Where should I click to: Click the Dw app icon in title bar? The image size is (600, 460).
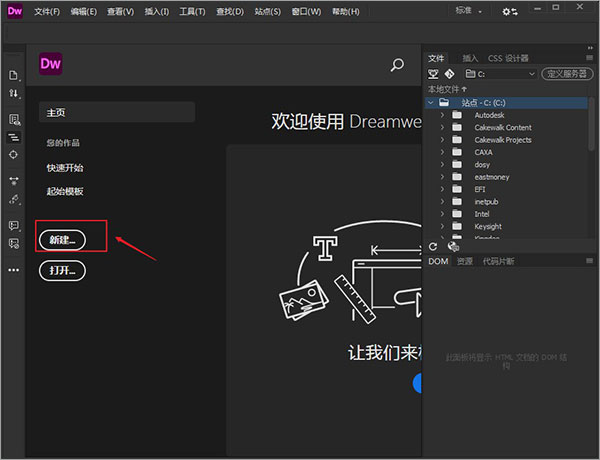pyautogui.click(x=15, y=11)
